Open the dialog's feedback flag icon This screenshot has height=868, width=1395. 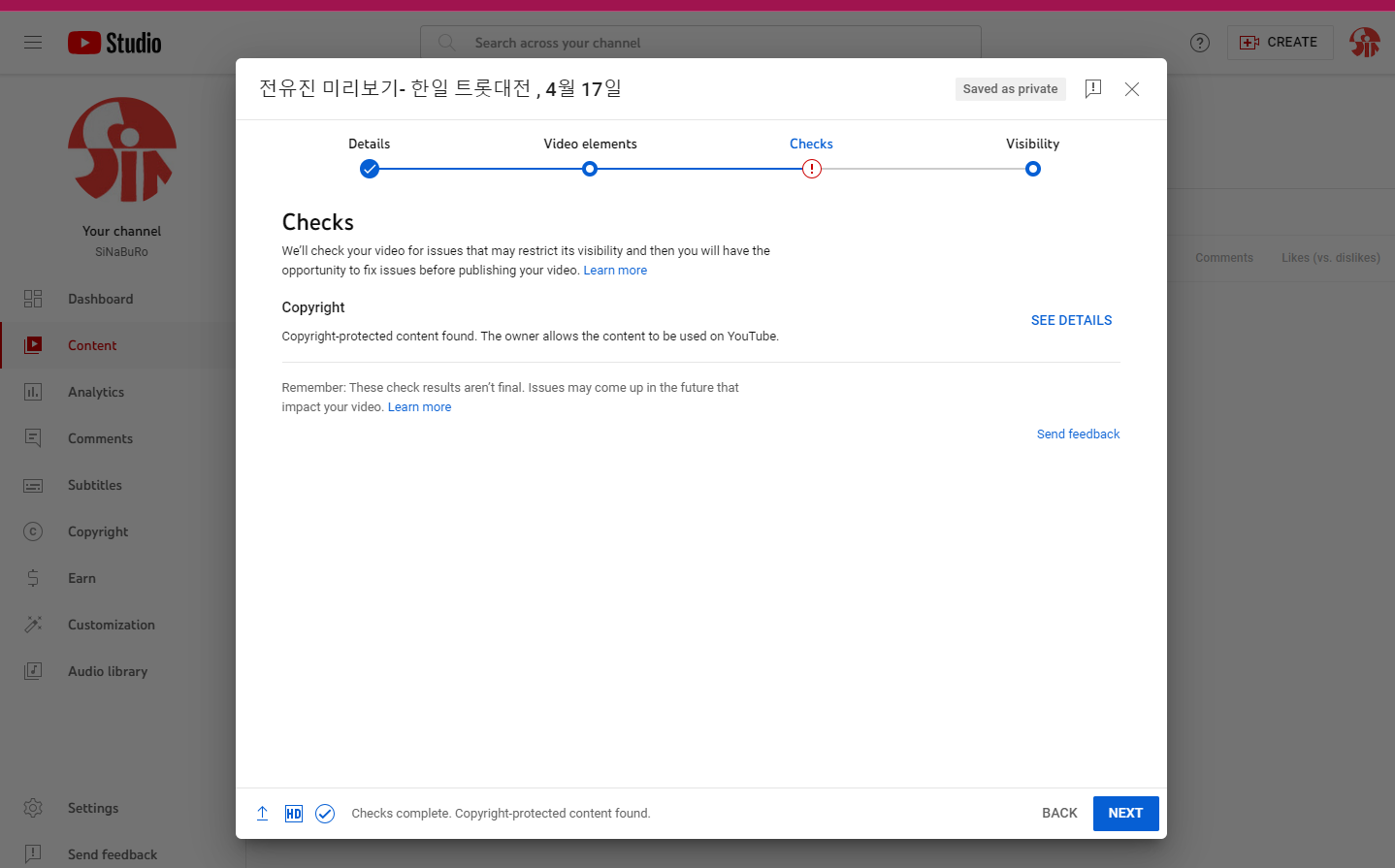pos(1093,89)
